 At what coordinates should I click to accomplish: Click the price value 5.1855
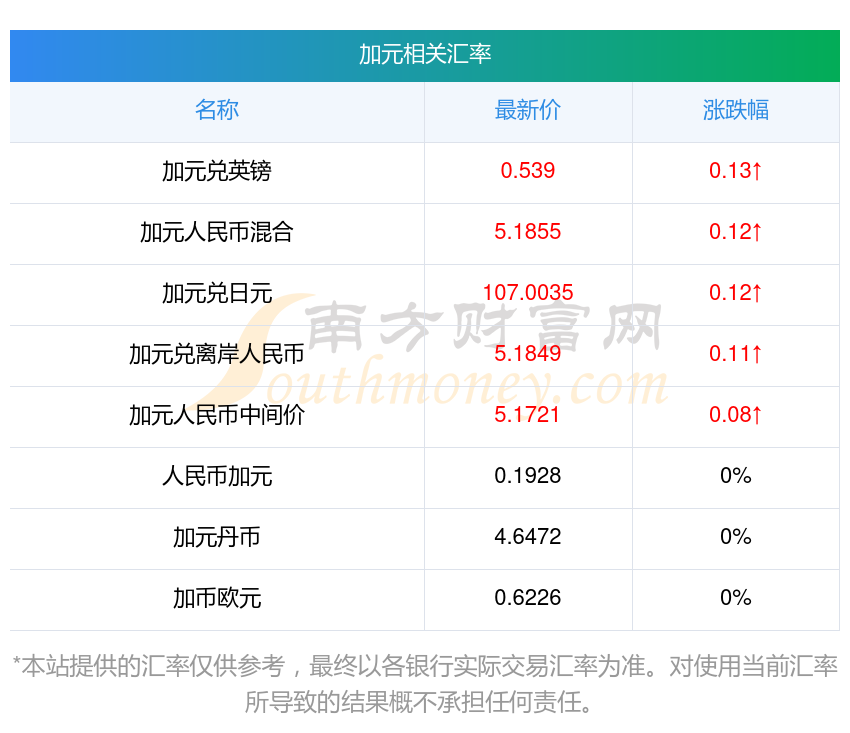[x=527, y=232]
